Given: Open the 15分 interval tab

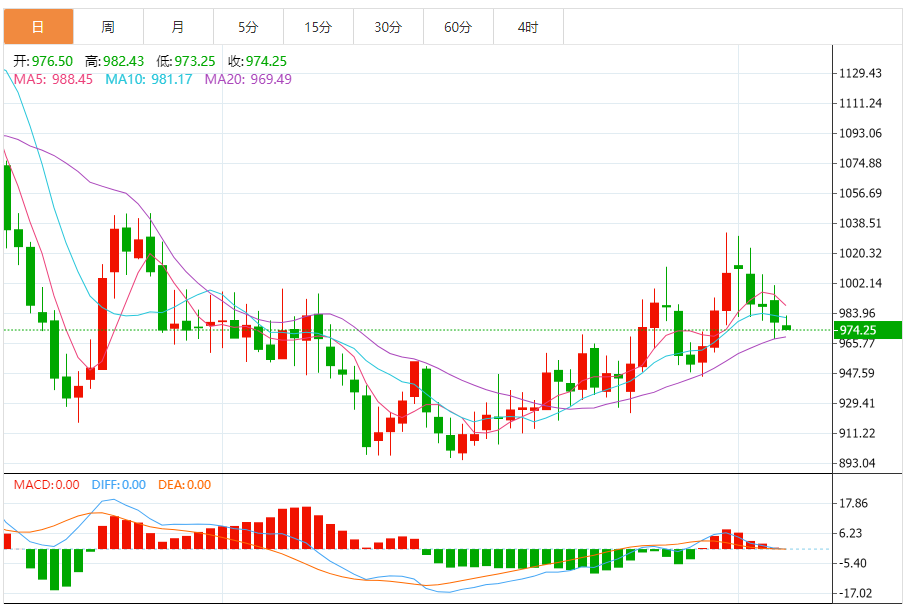Looking at the screenshot, I should (318, 27).
